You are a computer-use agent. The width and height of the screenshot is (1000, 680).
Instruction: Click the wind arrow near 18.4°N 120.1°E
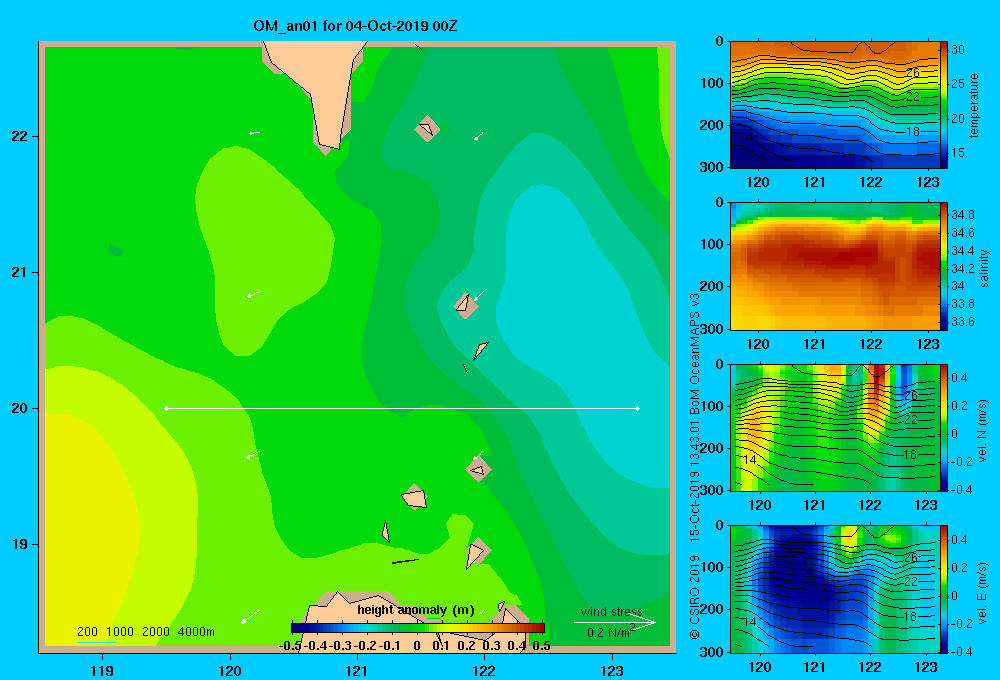click(x=251, y=616)
